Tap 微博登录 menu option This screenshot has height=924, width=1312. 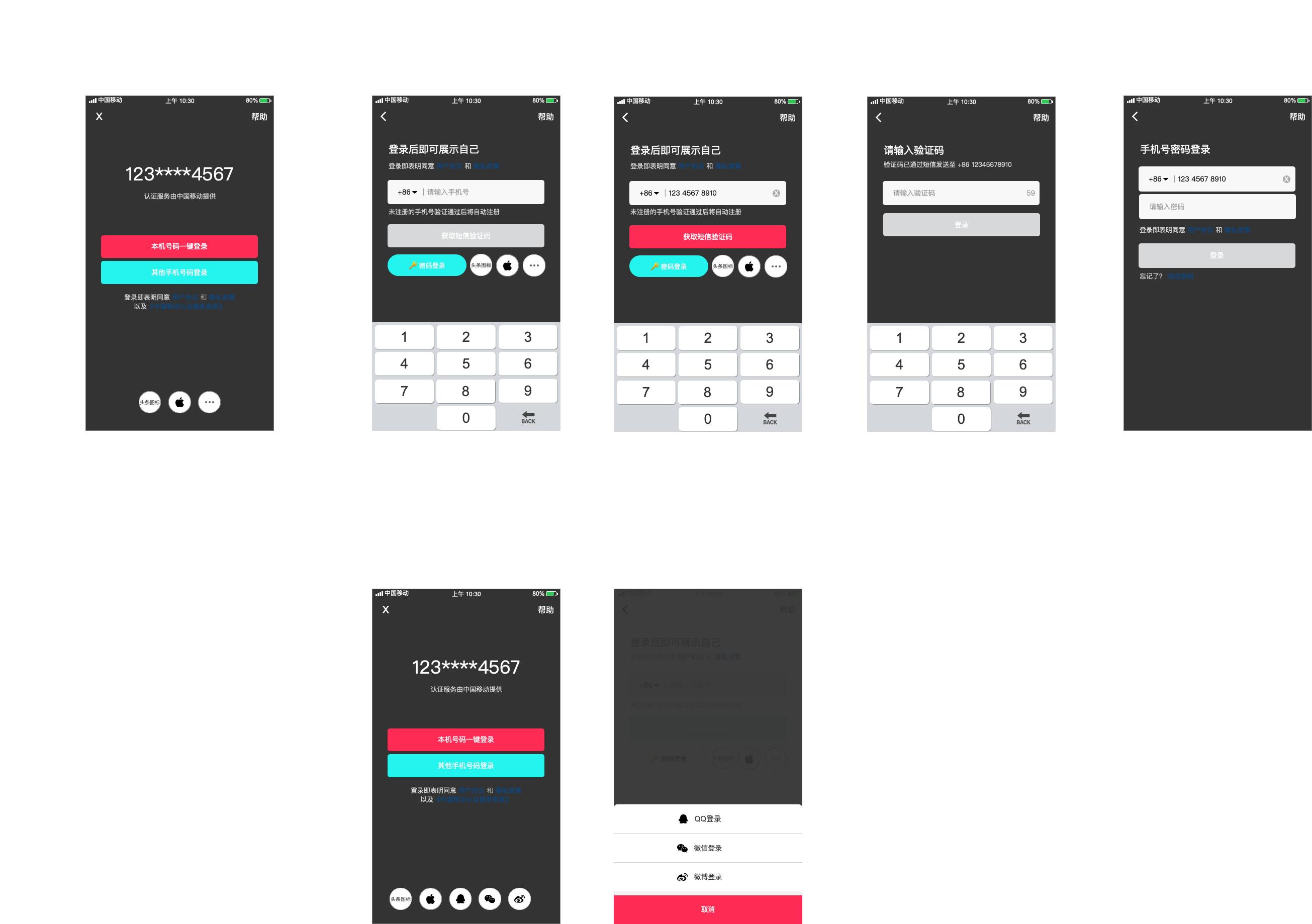[x=707, y=869]
